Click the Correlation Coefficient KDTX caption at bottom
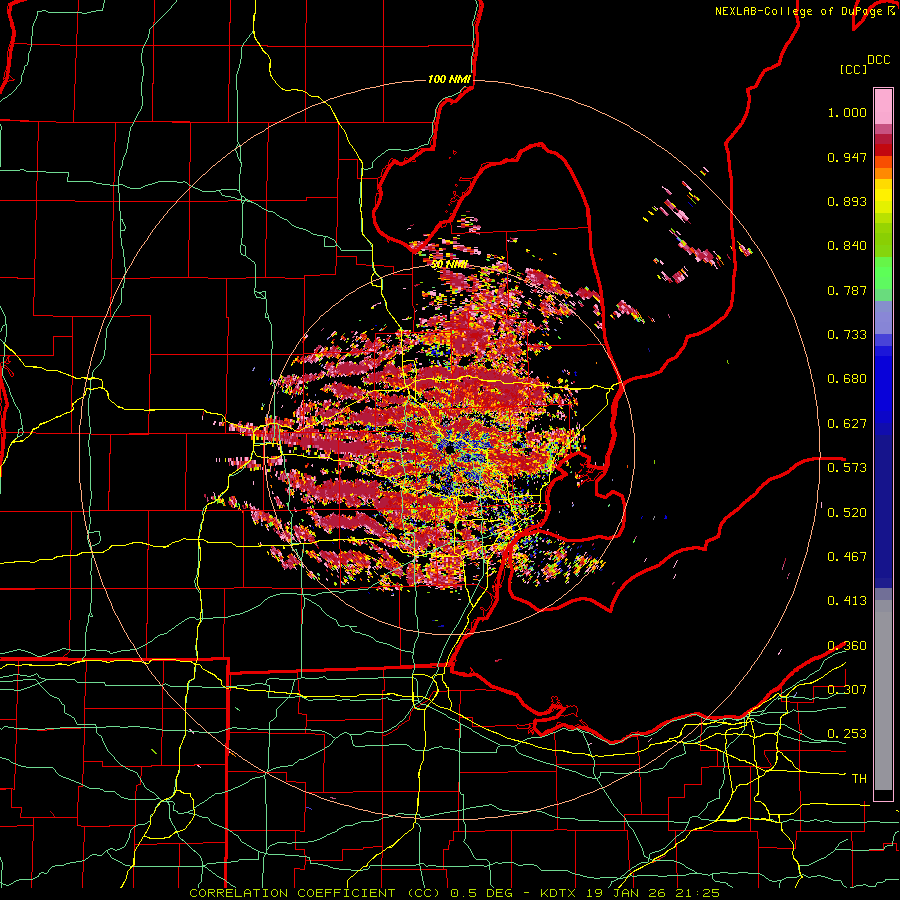The width and height of the screenshot is (900, 900). (x=454, y=893)
